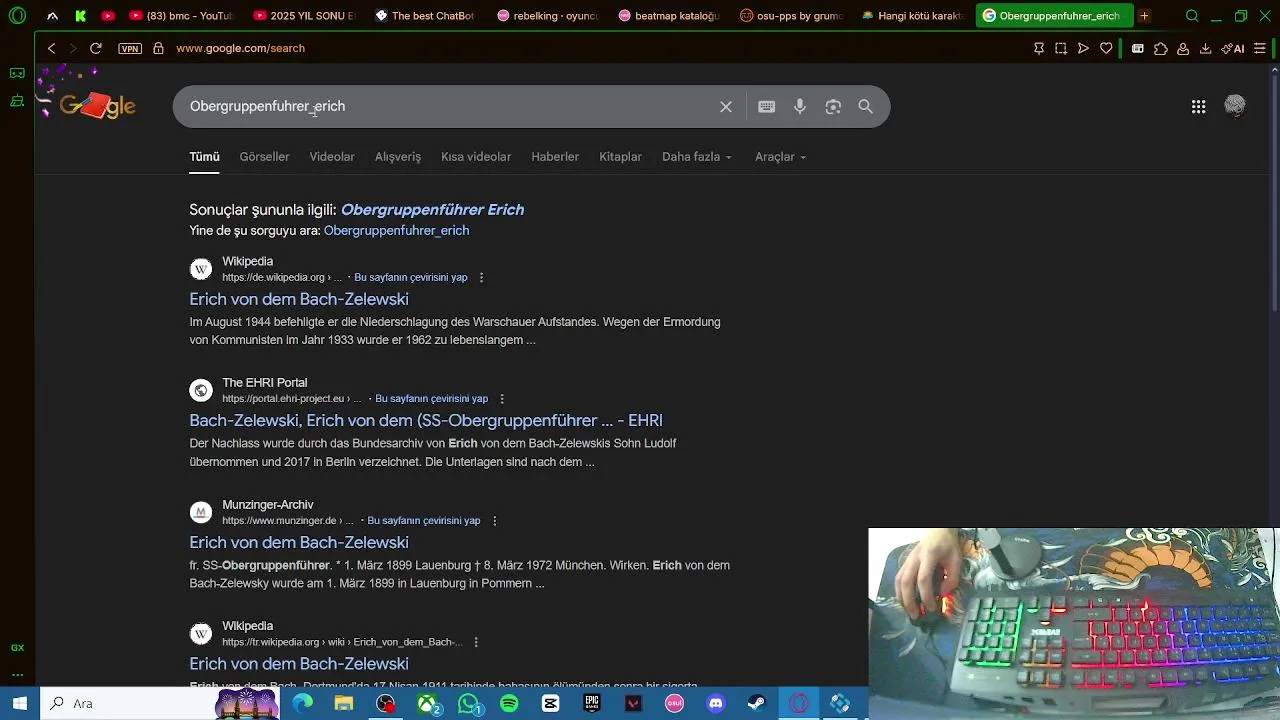Click the suggested 'Obergruppenführer Erich' correction link
The image size is (1280, 720).
[x=432, y=210]
